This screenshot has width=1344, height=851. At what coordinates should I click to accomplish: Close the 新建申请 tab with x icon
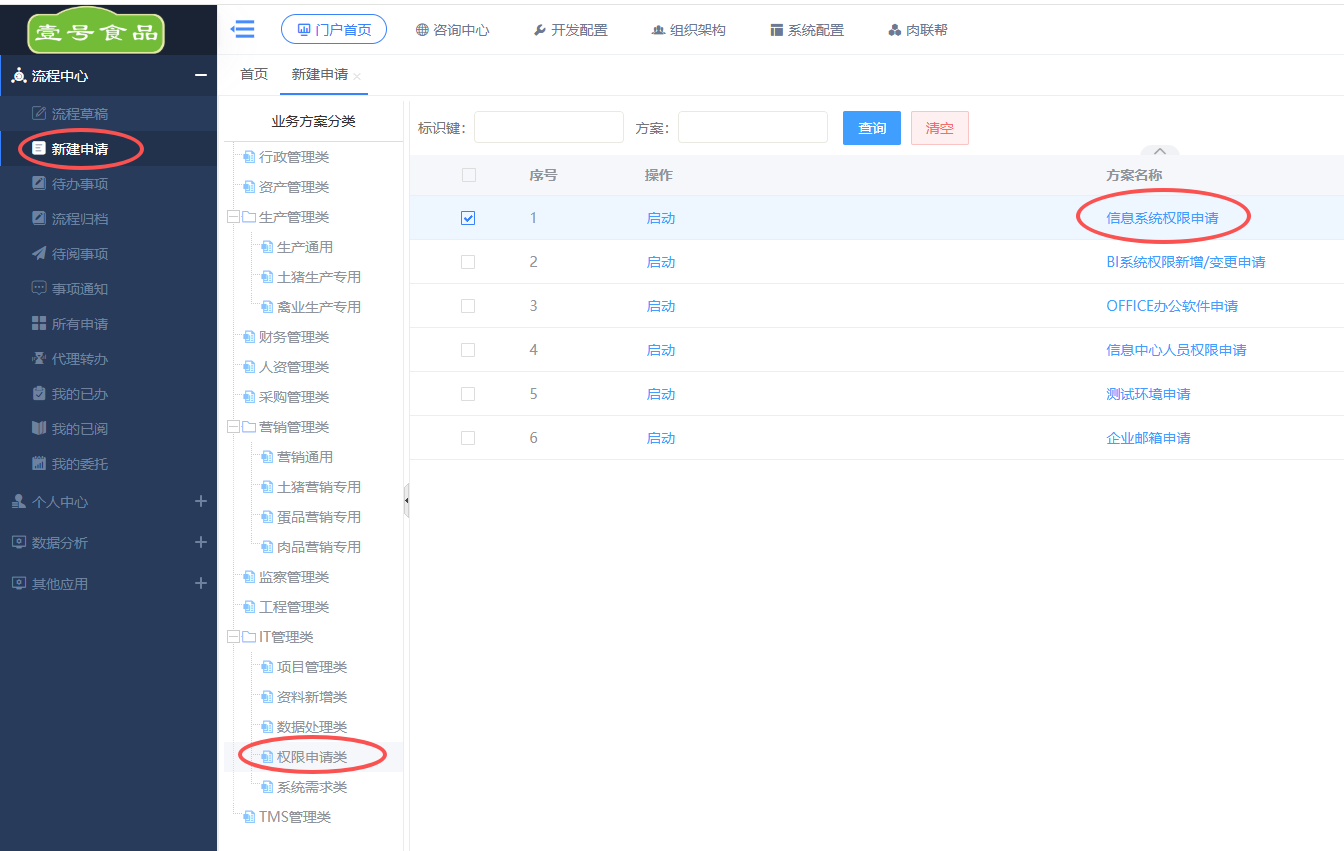[357, 76]
